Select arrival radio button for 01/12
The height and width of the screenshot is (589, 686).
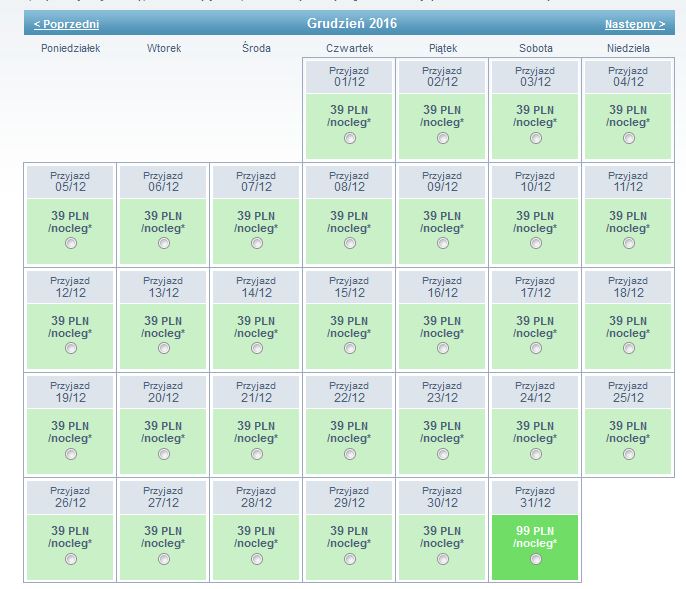tap(350, 138)
